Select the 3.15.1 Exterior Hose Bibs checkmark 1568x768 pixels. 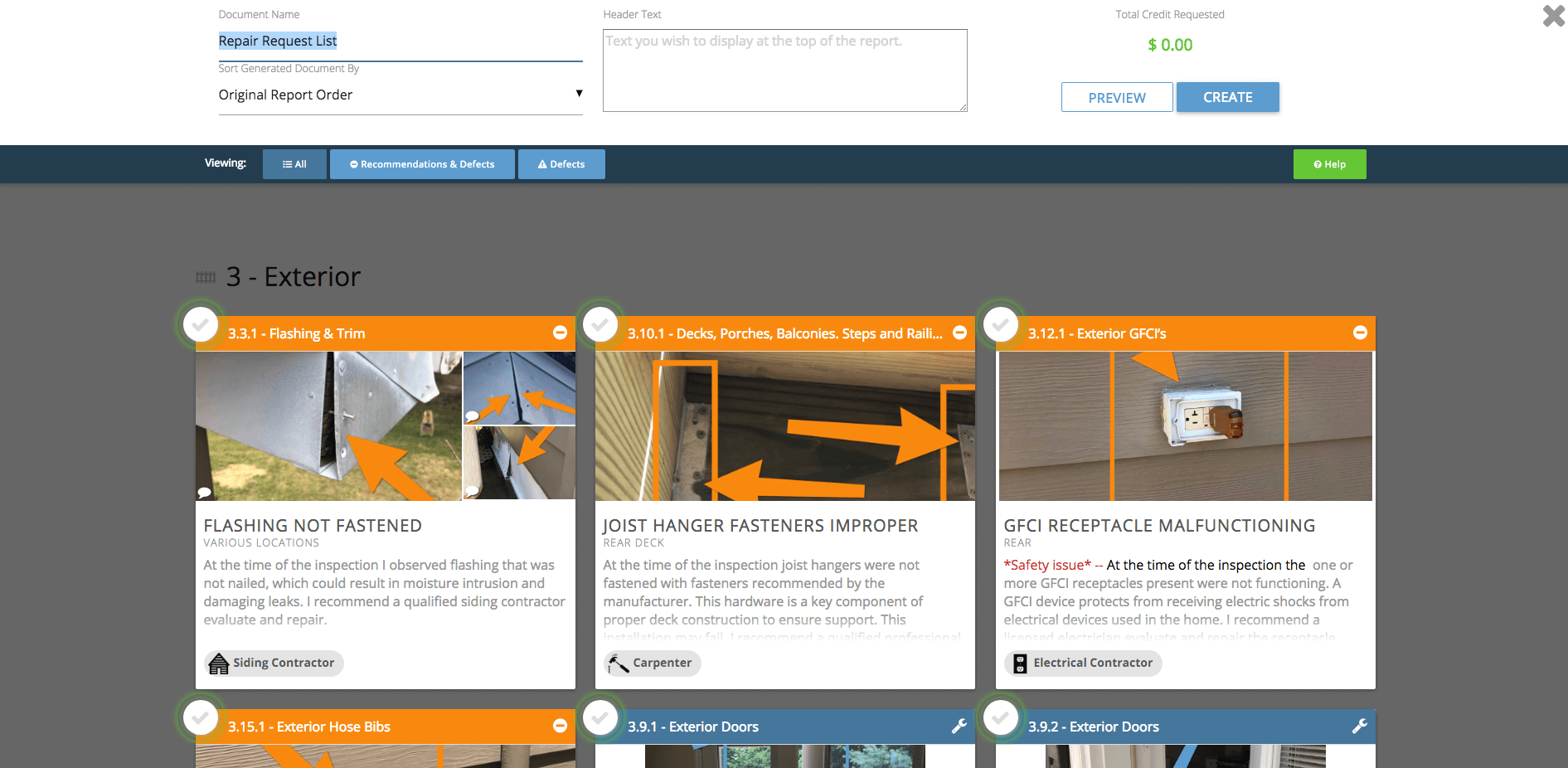coord(201,717)
